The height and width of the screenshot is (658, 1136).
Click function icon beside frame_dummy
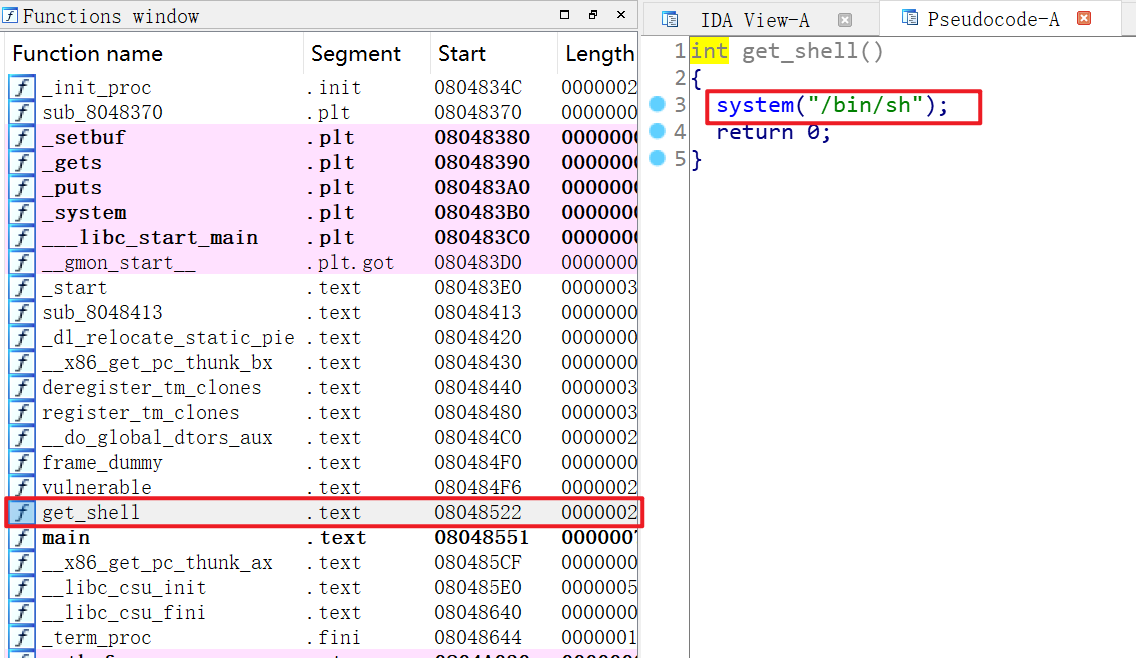click(x=22, y=462)
